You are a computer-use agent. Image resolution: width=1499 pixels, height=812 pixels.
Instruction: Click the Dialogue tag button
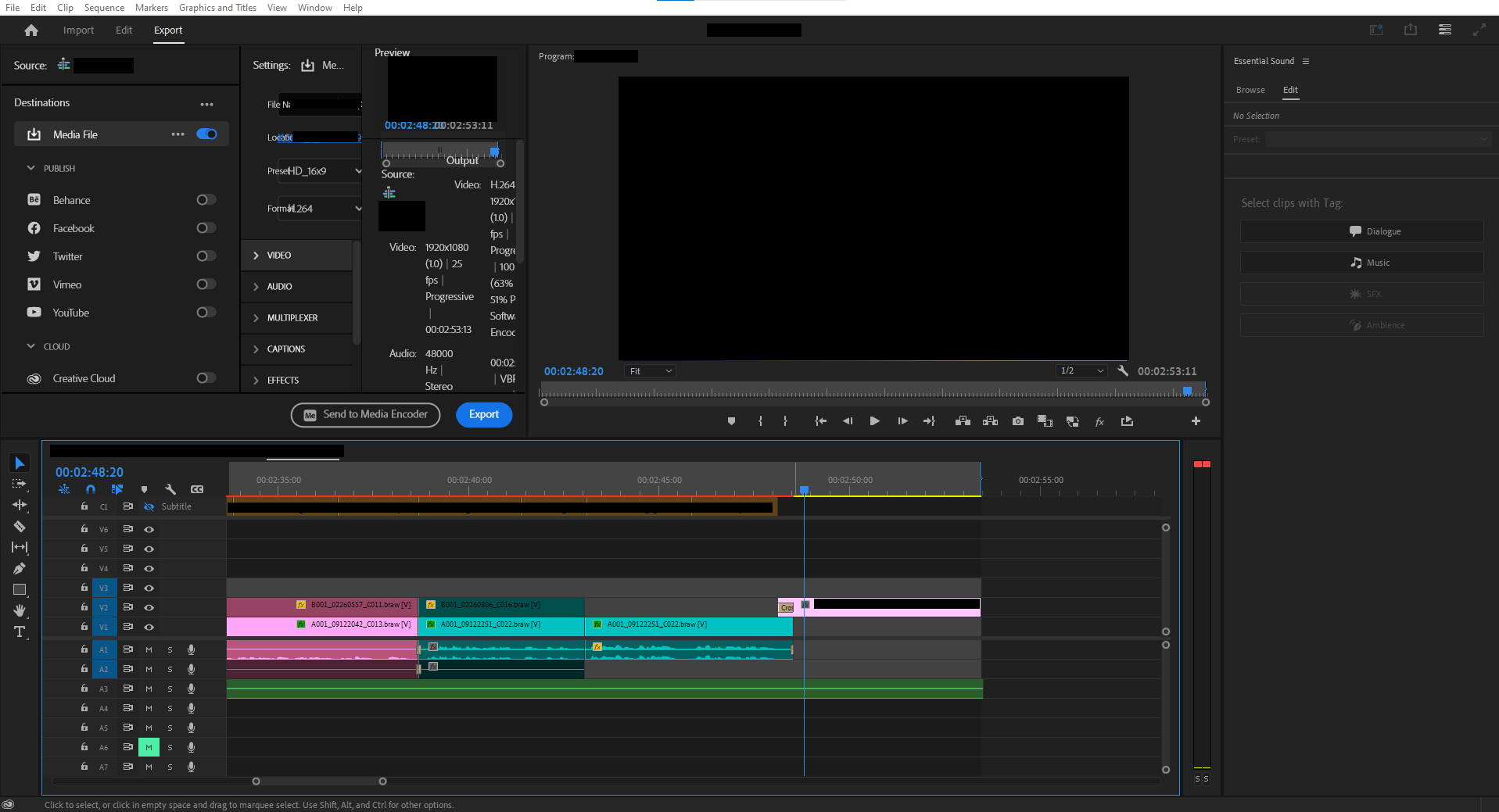(x=1361, y=231)
